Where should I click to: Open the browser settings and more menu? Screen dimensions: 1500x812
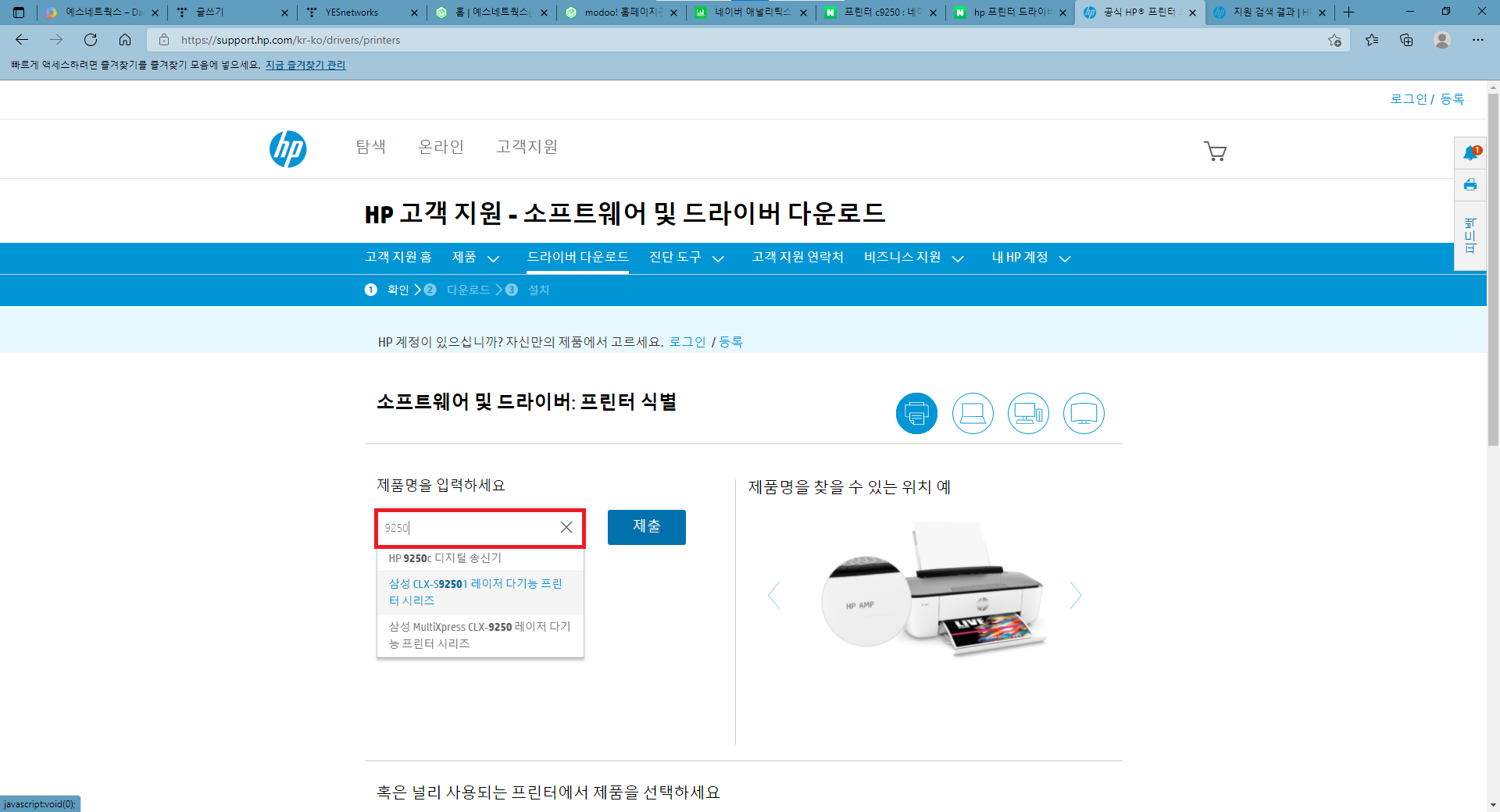click(1478, 40)
